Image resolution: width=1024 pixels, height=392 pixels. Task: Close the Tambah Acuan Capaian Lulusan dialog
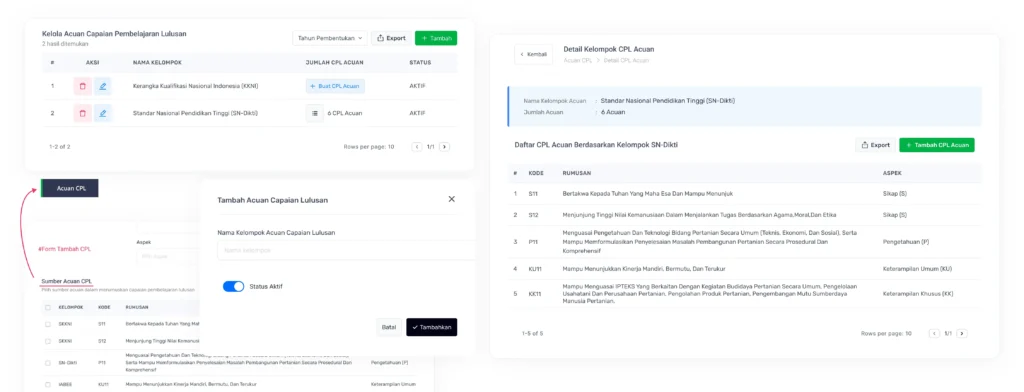[451, 199]
